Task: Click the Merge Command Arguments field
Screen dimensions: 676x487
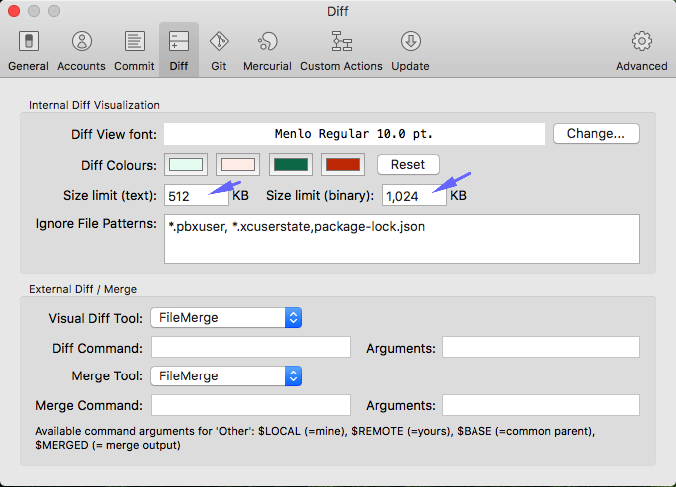Action: coord(541,405)
